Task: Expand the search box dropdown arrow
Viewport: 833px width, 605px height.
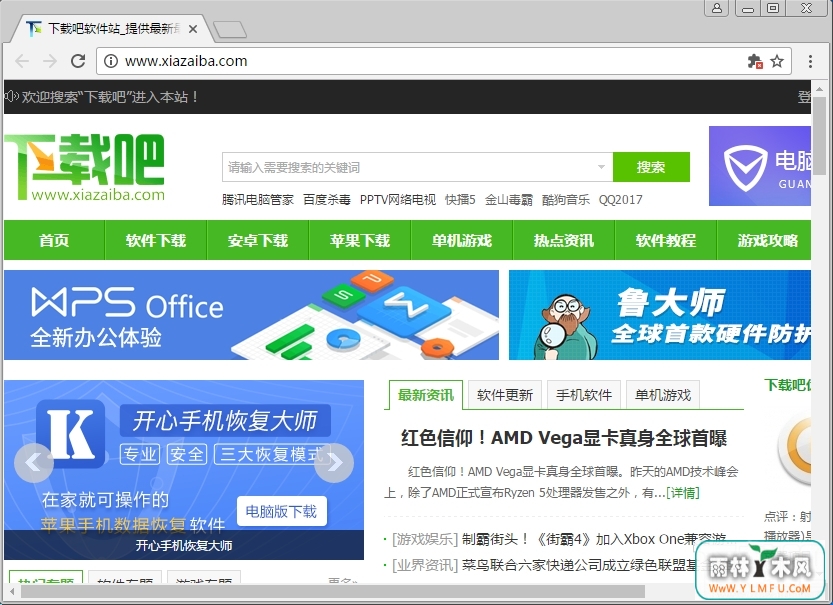Action: tap(601, 167)
